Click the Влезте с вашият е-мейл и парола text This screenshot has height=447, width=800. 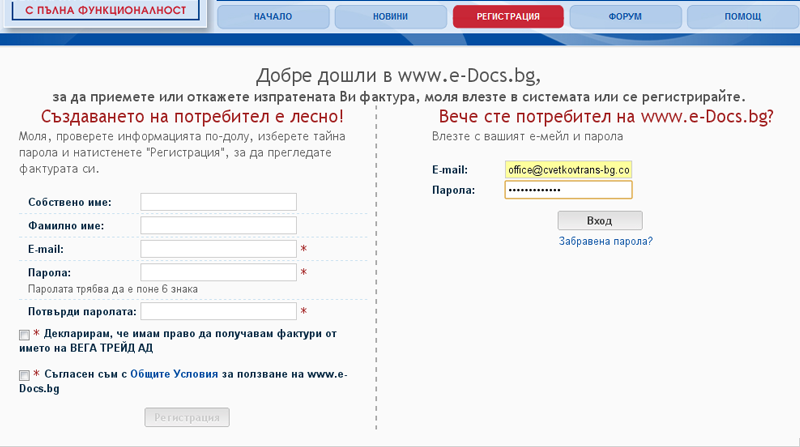528,137
